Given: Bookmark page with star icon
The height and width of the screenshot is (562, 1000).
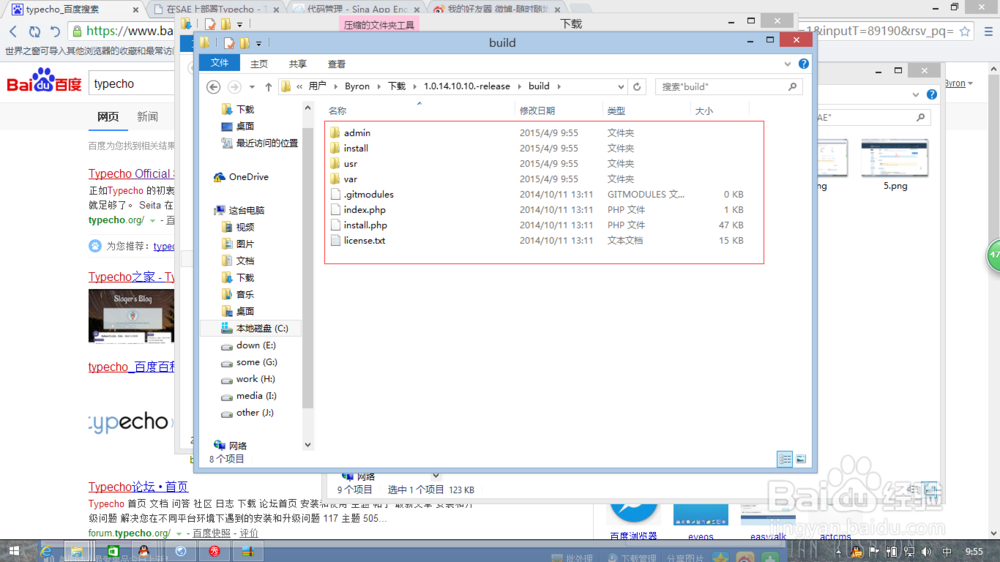Looking at the screenshot, I should 964,31.
